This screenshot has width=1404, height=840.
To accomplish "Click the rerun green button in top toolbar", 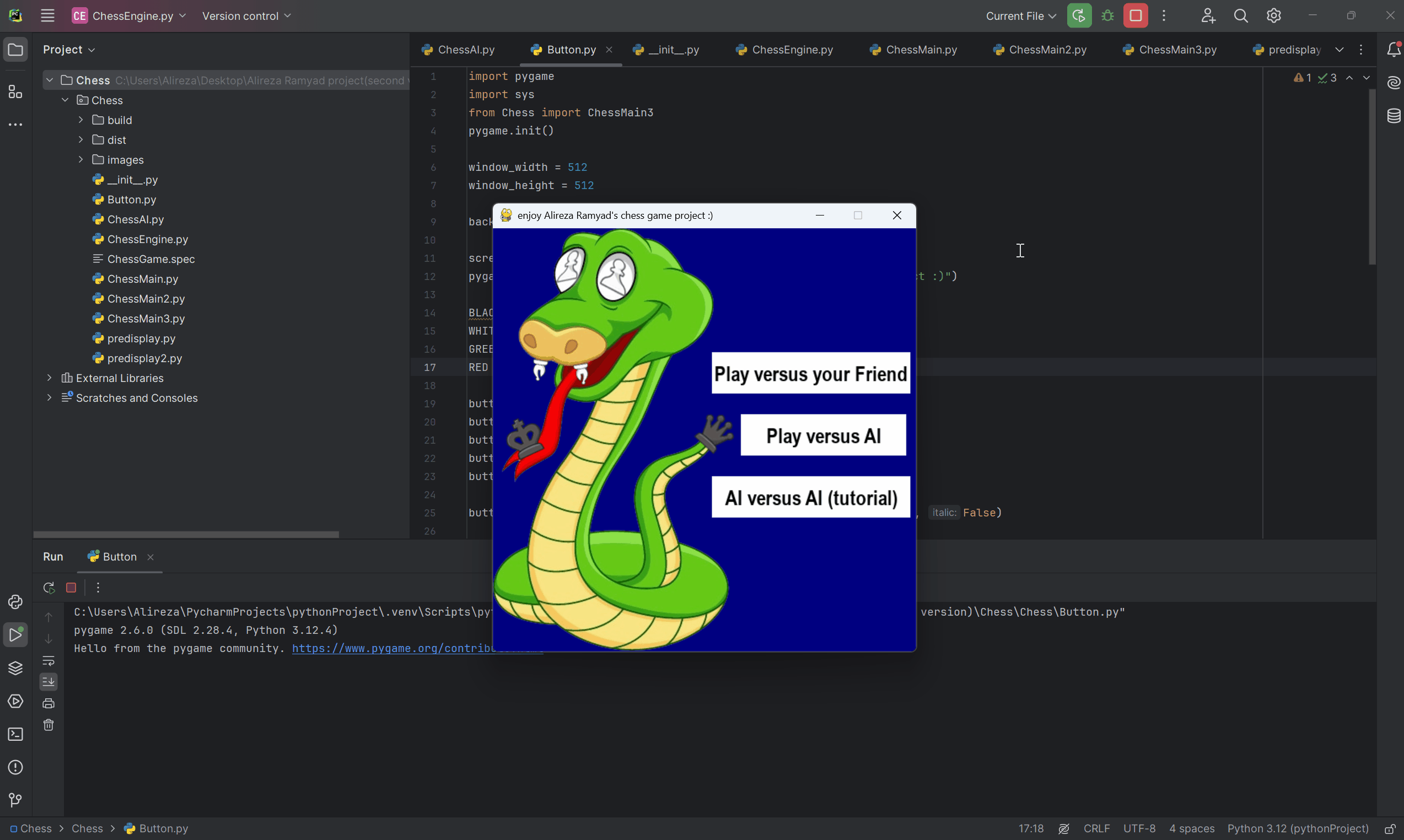I will 1079,16.
